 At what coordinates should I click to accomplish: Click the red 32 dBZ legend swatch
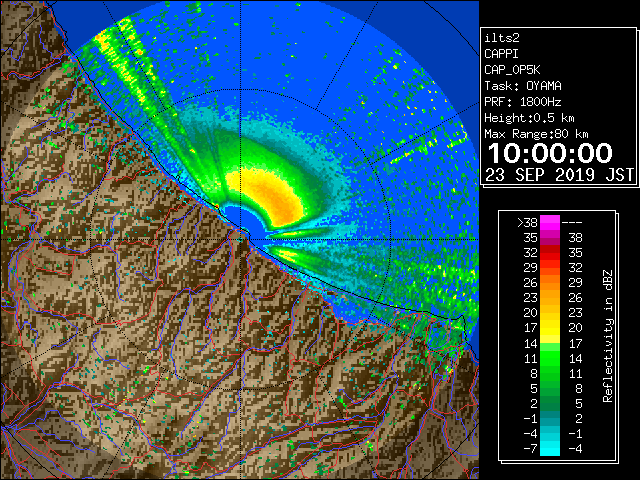coord(550,253)
